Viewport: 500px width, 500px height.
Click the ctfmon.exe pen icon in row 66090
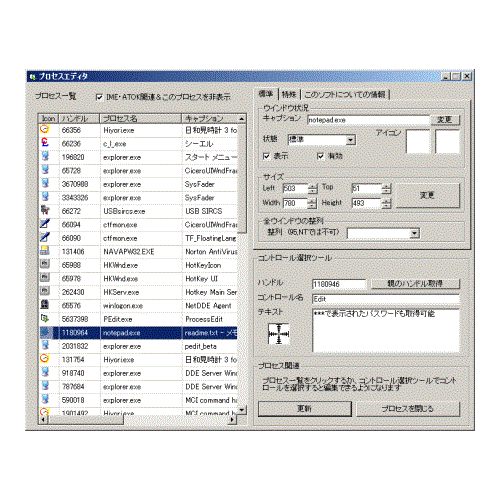pos(45,237)
